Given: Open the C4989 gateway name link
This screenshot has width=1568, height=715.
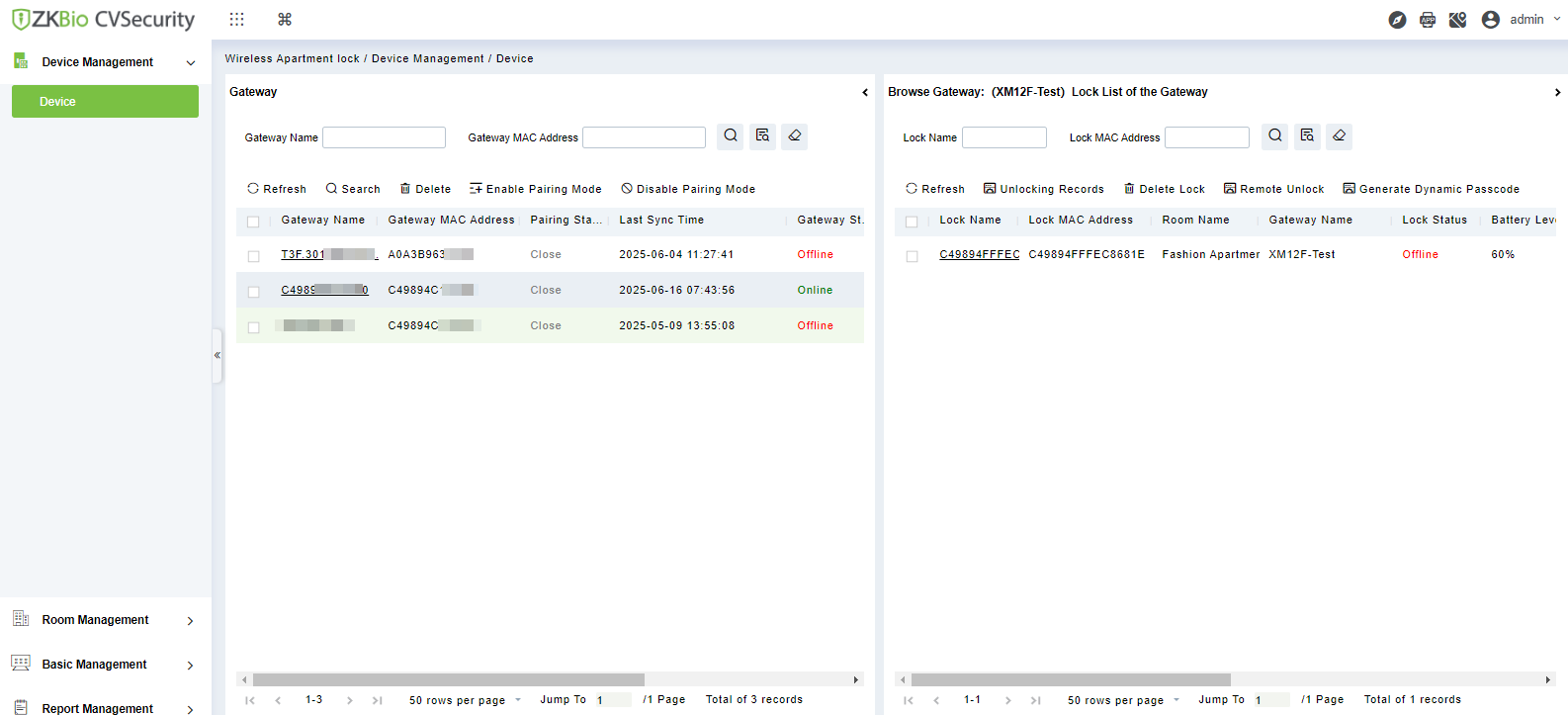Looking at the screenshot, I should [324, 290].
